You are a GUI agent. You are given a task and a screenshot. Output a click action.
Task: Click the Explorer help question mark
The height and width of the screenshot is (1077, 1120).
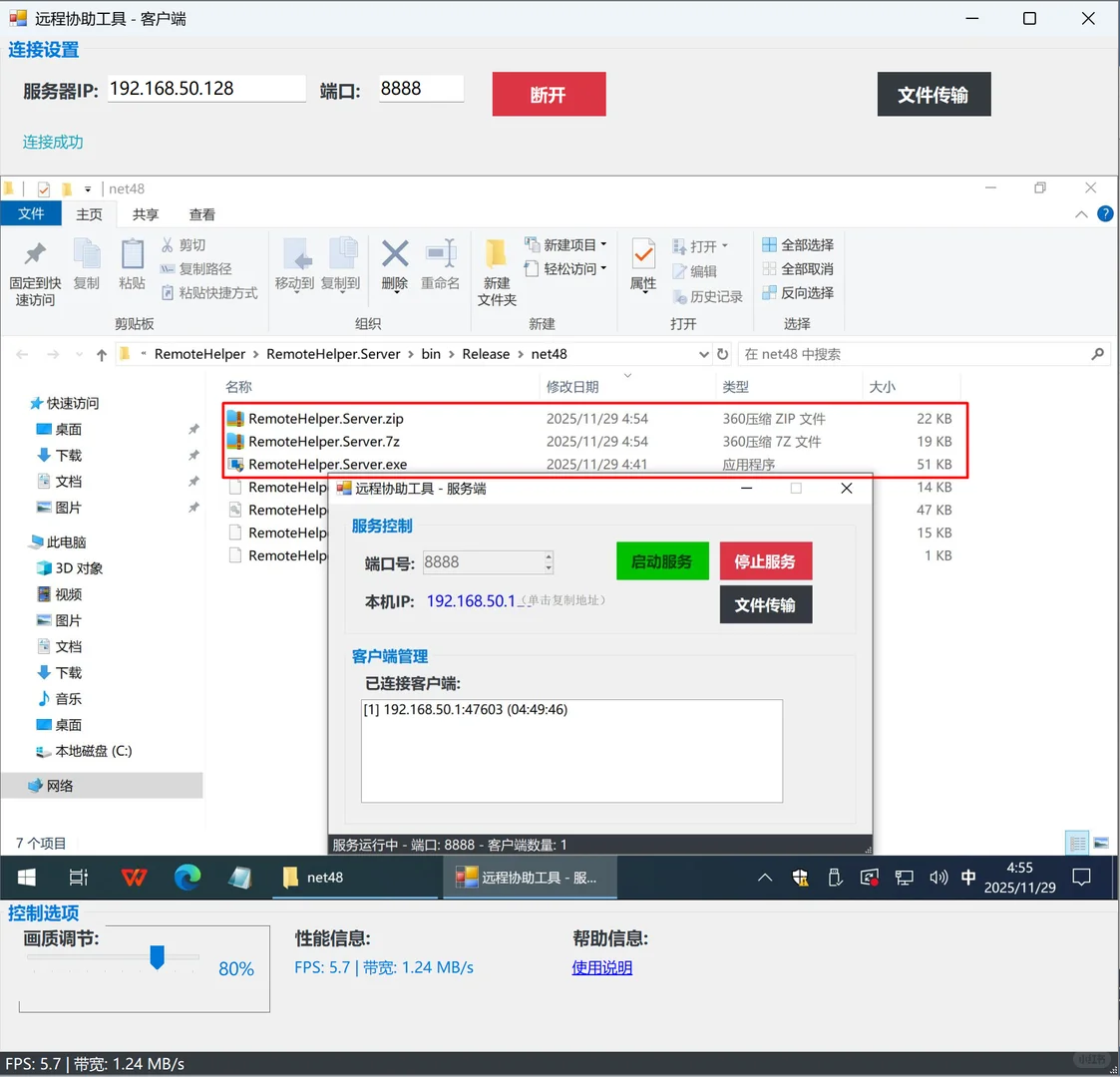[1105, 213]
